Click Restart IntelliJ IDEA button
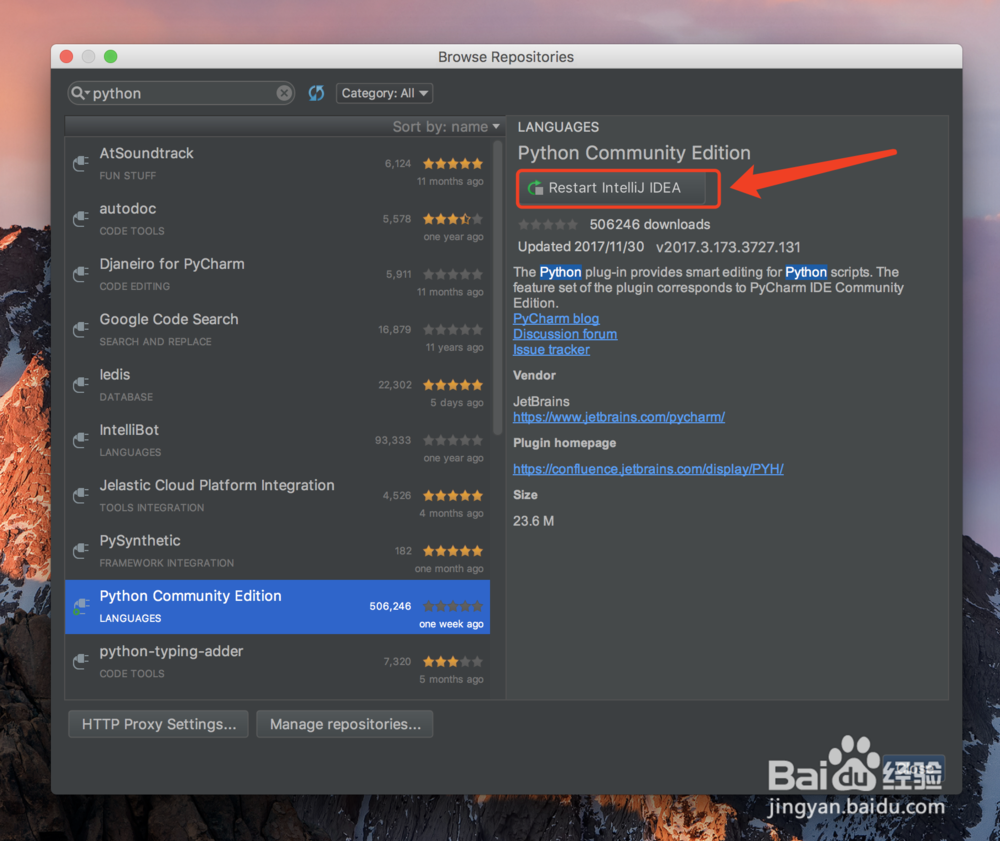The height and width of the screenshot is (841, 1000). pyautogui.click(x=613, y=188)
